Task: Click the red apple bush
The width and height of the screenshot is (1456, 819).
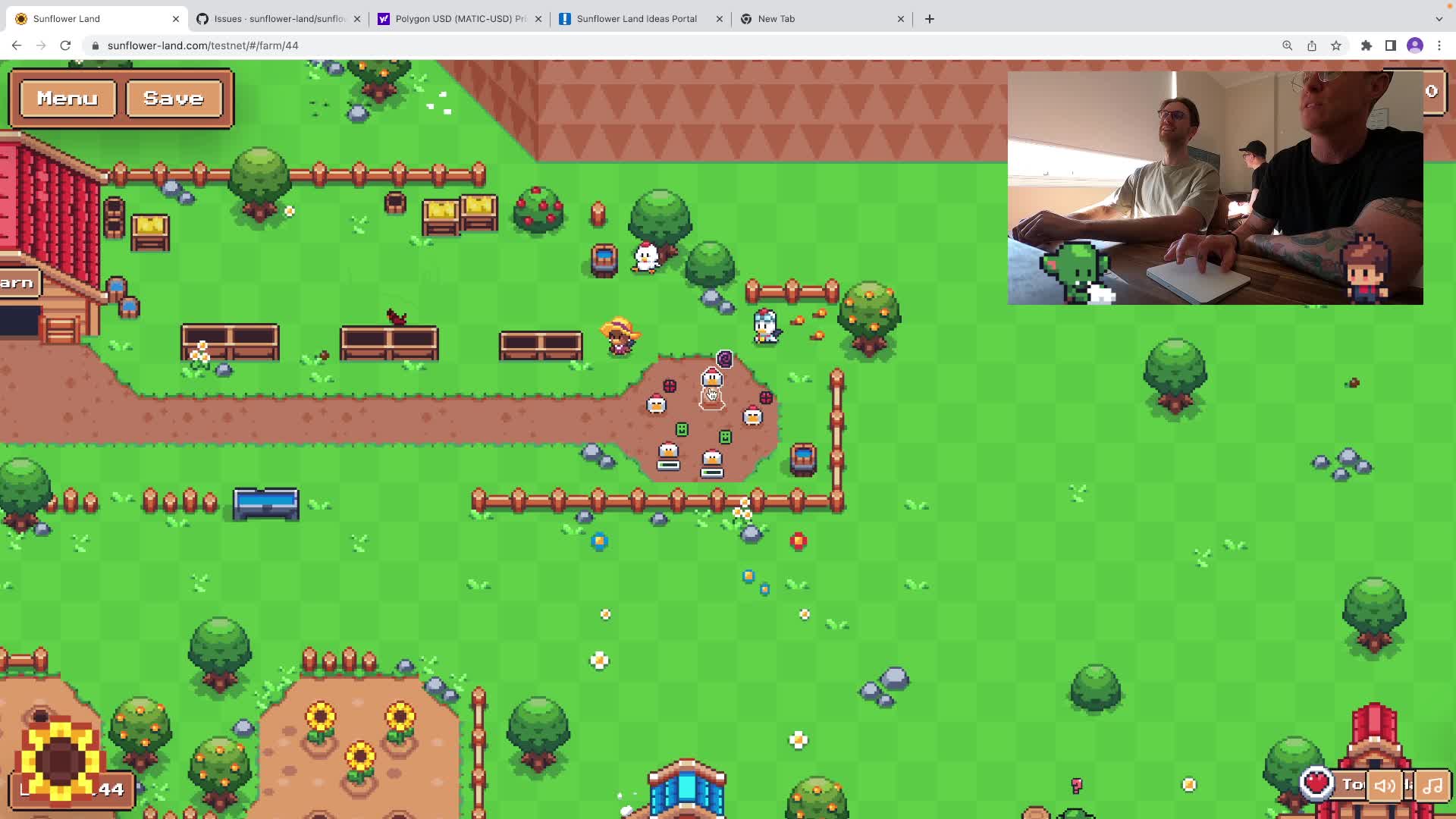Action: (538, 210)
